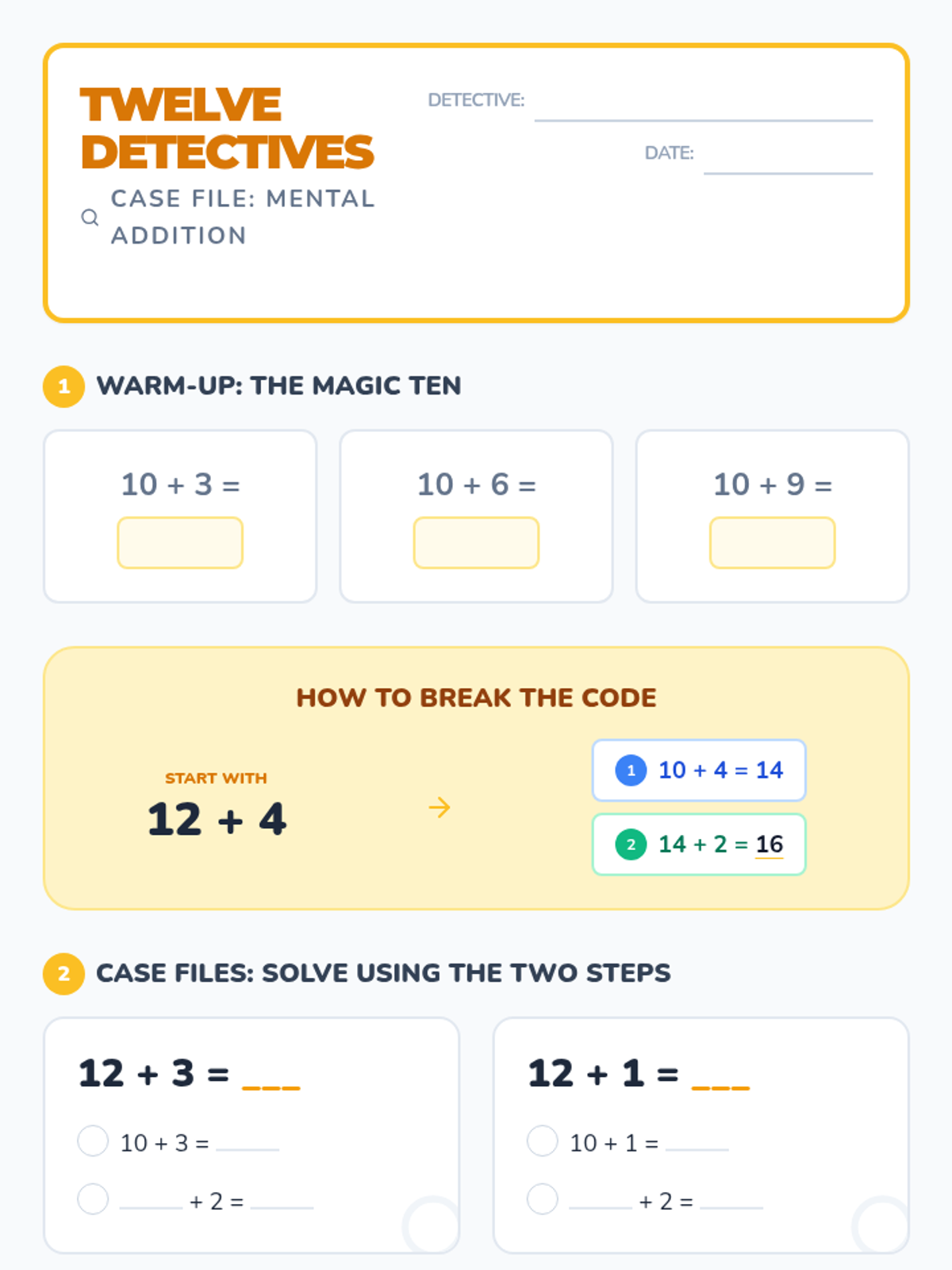Check the circle beside 10 + 3 step
The image size is (952, 1270).
tap(93, 1141)
